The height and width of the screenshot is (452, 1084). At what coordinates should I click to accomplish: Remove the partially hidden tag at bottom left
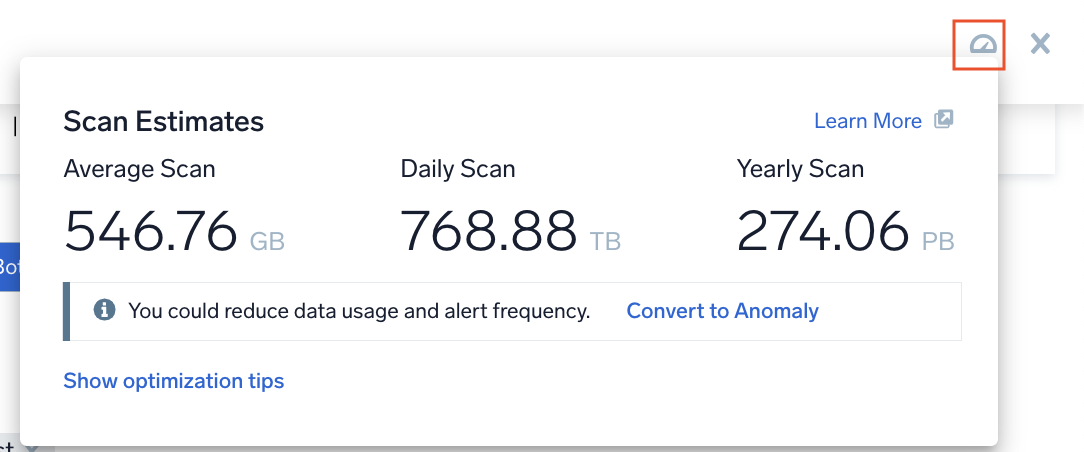click(30, 447)
